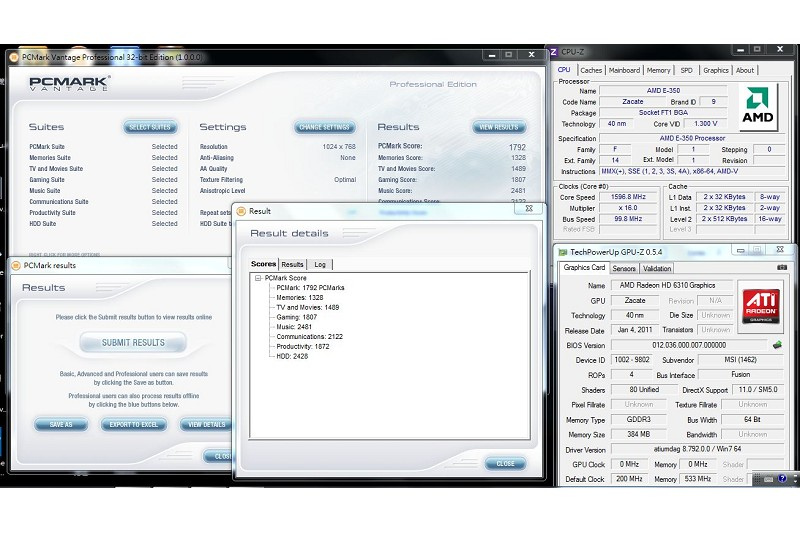800x533 pixels.
Task: Click 'HDD Suite' row in Suites list
Action: click(x=103, y=224)
